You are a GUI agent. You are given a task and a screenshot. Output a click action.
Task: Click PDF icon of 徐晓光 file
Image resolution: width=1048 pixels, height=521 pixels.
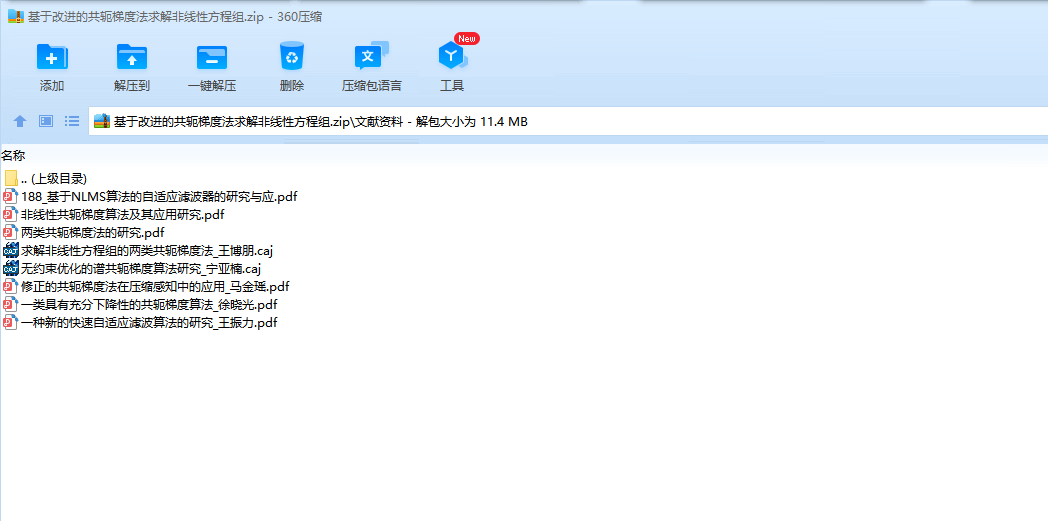point(11,305)
